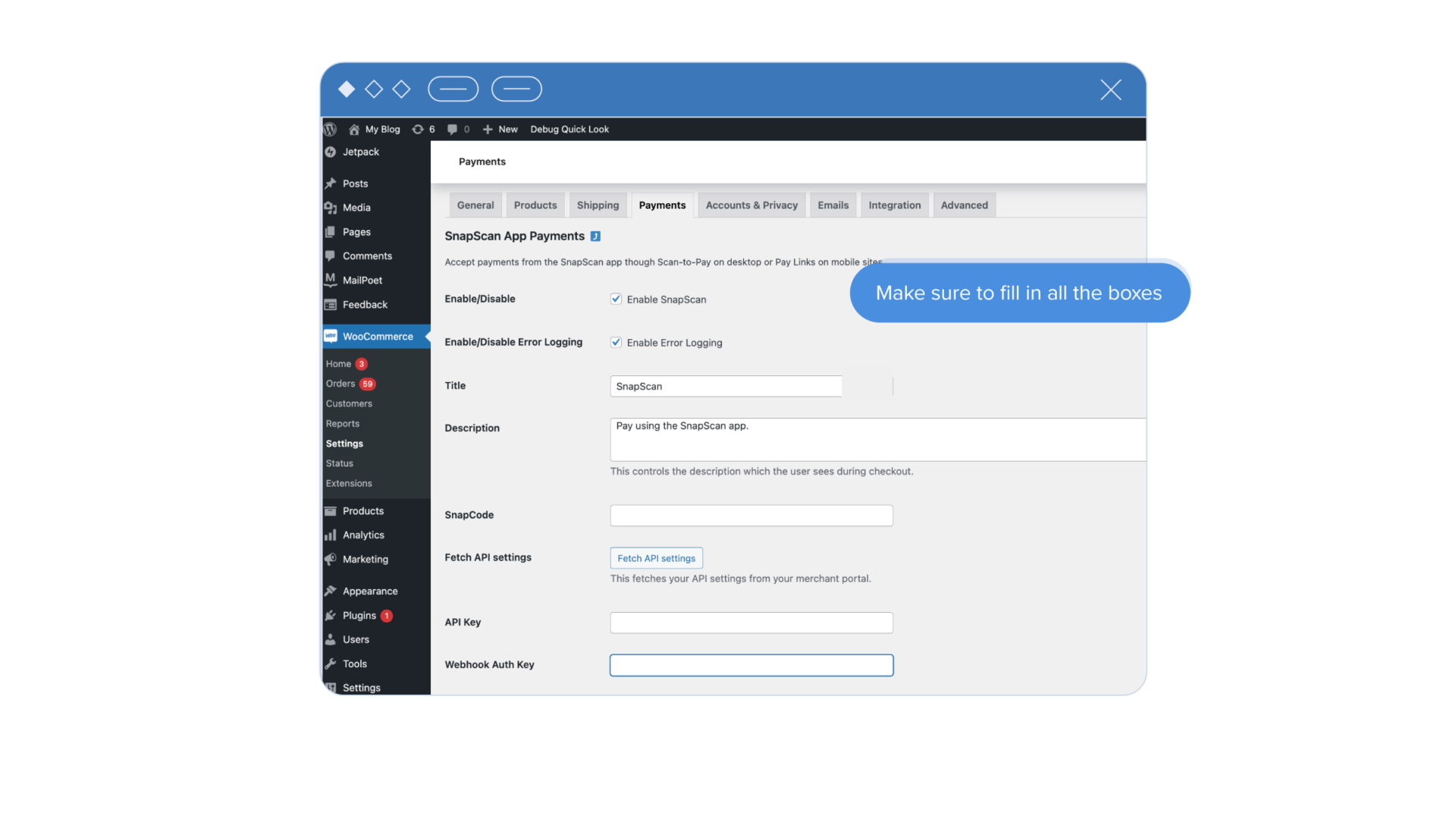Image resolution: width=1456 pixels, height=819 pixels.
Task: Disable the Enable SnapScan checkbox
Action: 616,299
